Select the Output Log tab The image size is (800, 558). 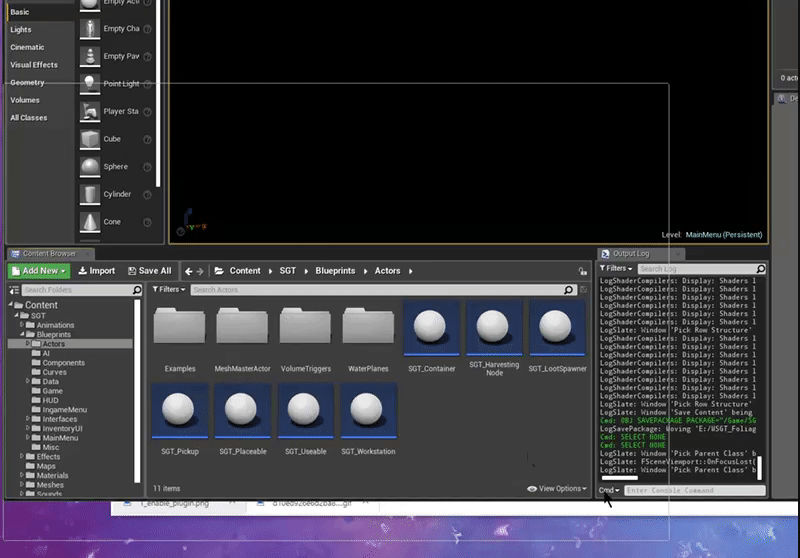[630, 254]
